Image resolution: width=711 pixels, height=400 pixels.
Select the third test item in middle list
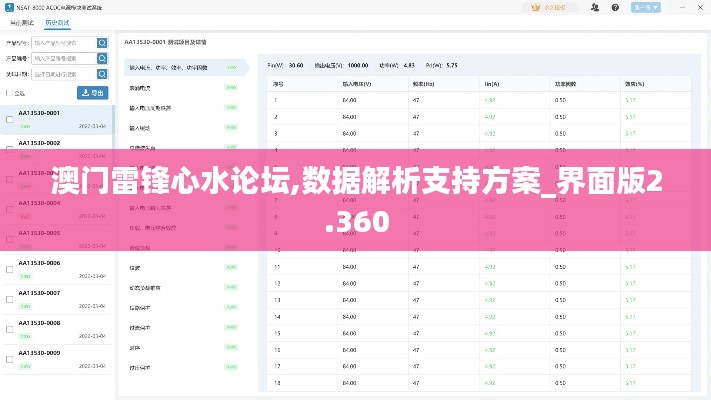click(x=184, y=108)
